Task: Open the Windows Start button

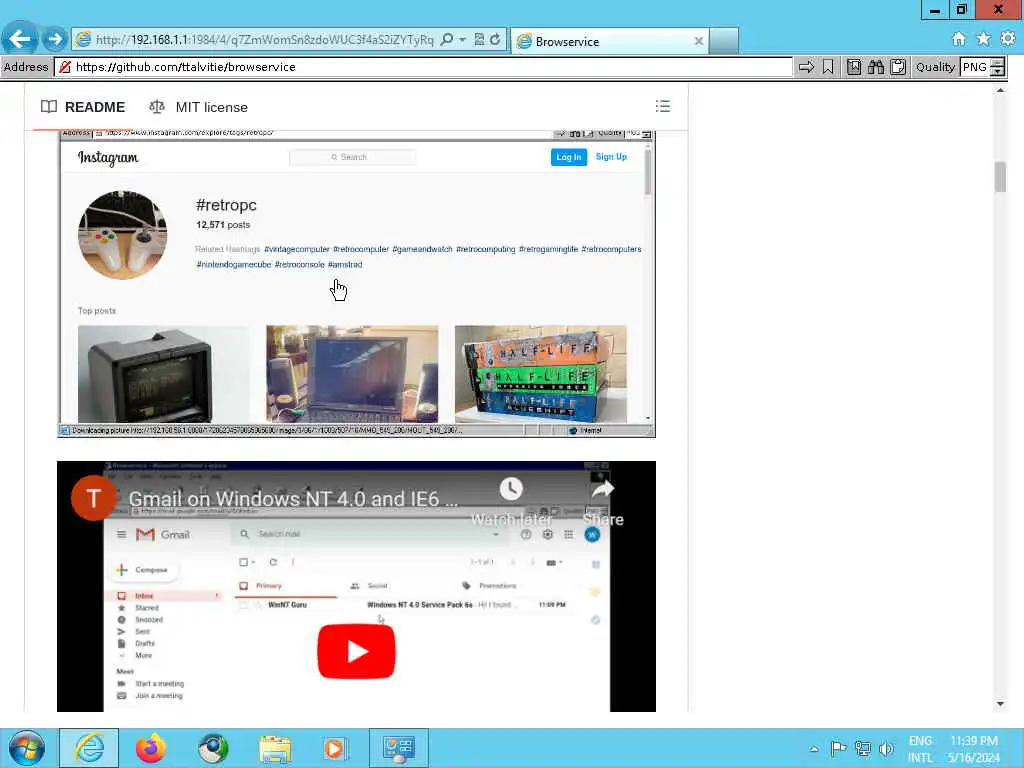Action: pos(27,748)
